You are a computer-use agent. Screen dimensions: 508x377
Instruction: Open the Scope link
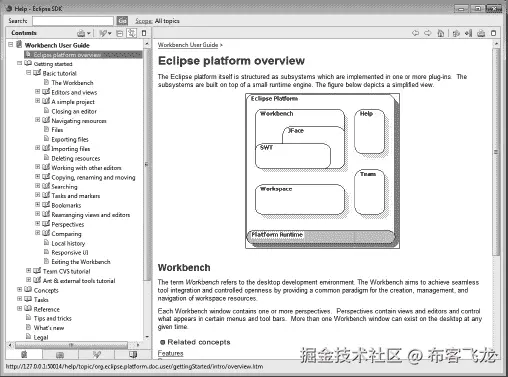(144, 21)
